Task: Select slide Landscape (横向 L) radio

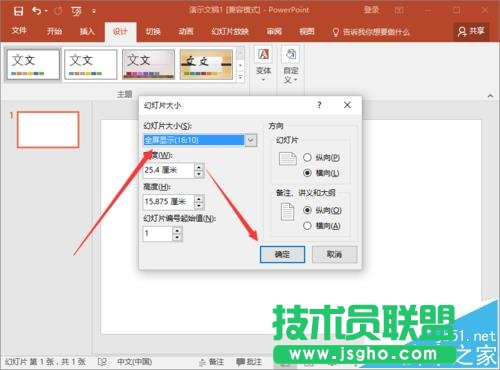Action: pyautogui.click(x=307, y=173)
